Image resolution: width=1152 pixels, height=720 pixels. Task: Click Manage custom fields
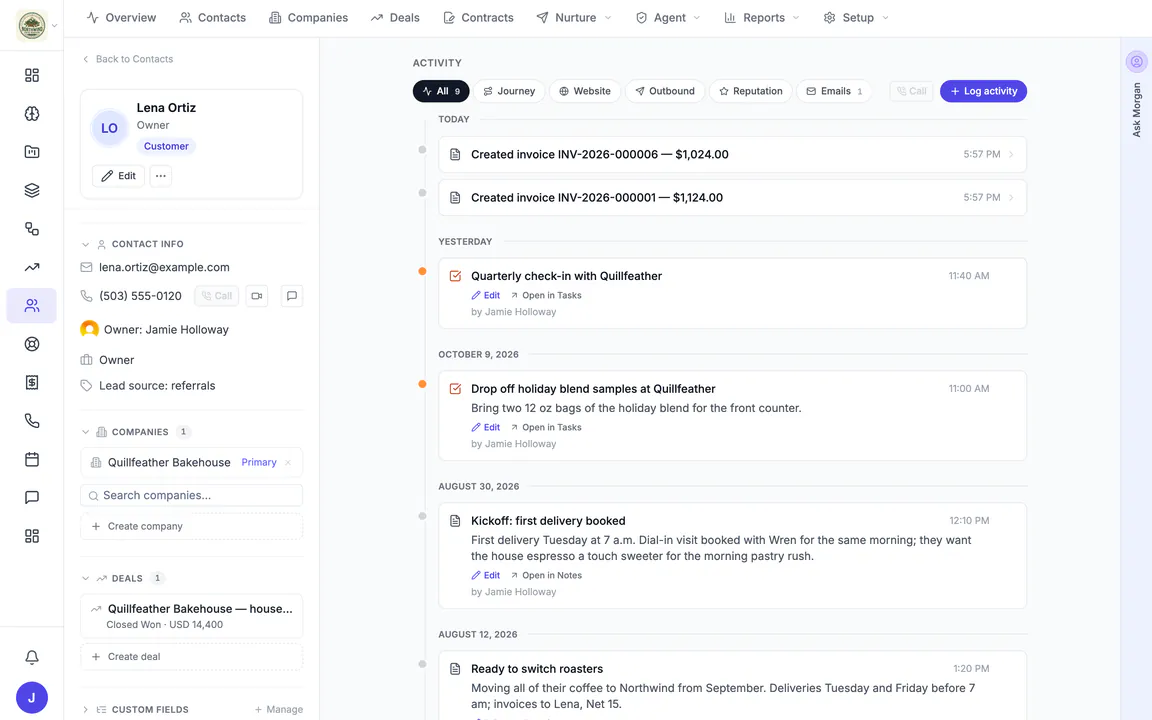click(278, 710)
